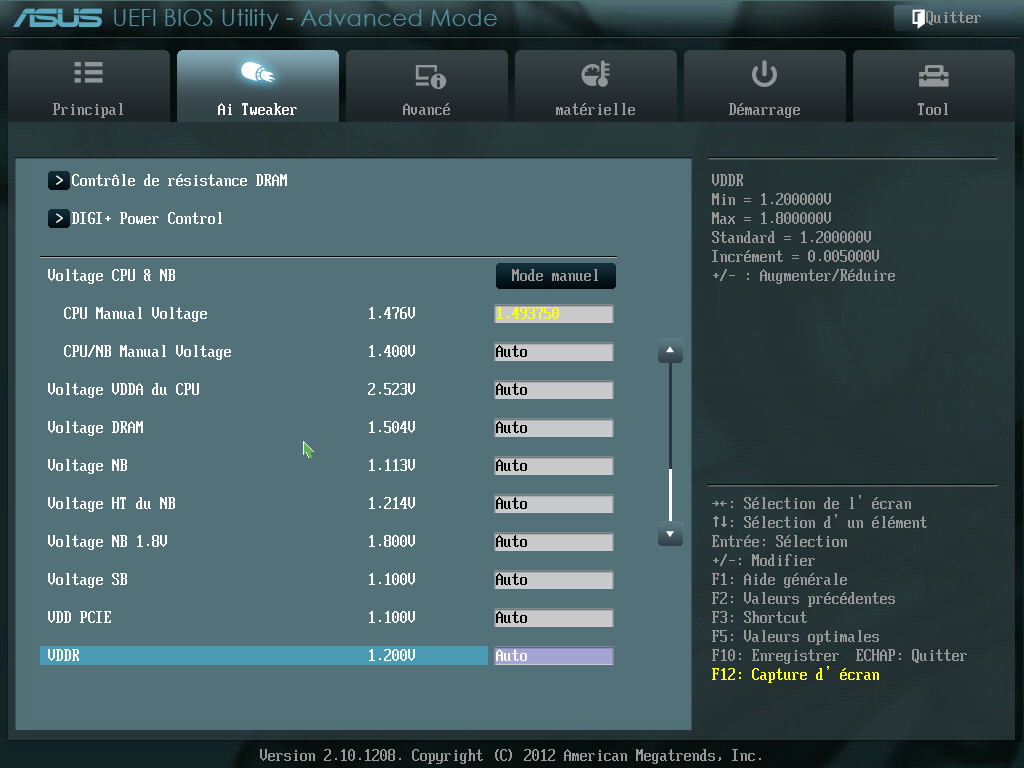Click the 1.113V NB voltage reading

(391, 465)
